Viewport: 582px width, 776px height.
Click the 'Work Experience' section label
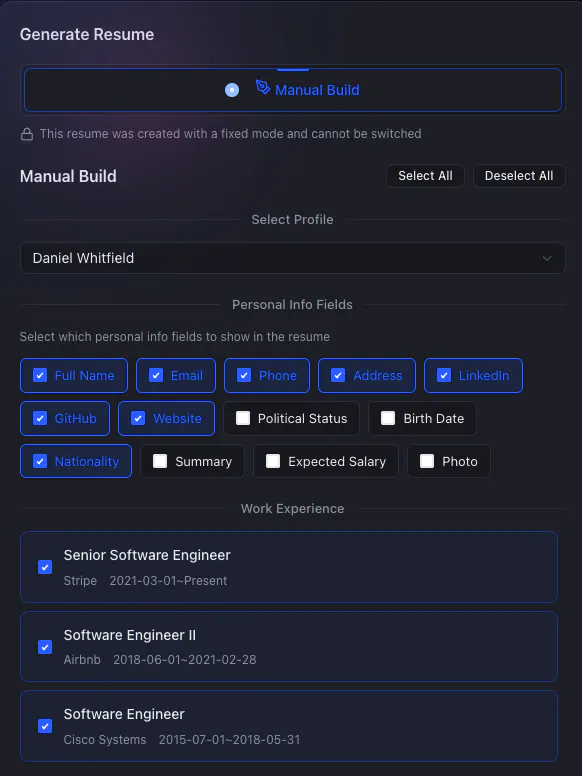[x=292, y=509]
